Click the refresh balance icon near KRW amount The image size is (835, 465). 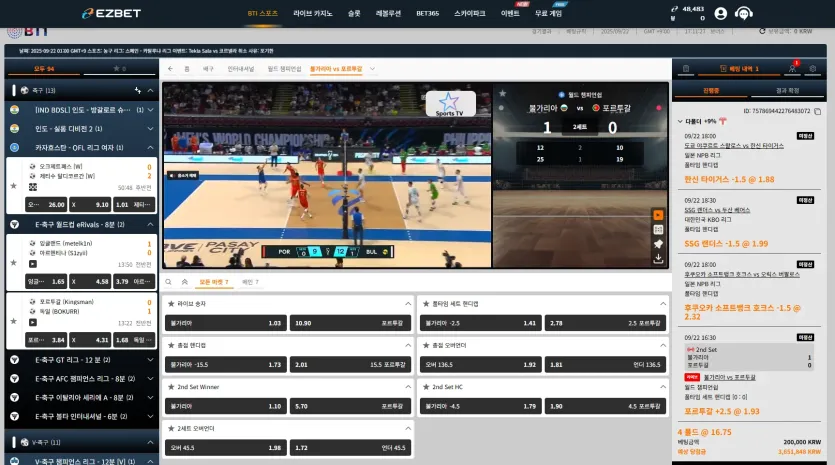(762, 31)
